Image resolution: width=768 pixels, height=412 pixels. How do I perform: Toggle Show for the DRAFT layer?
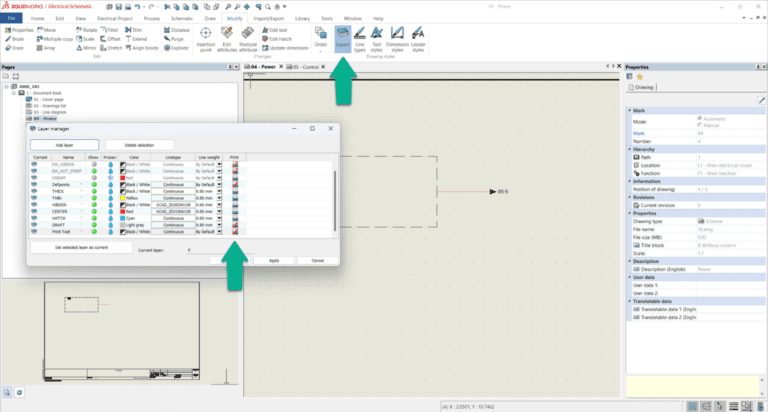94,225
